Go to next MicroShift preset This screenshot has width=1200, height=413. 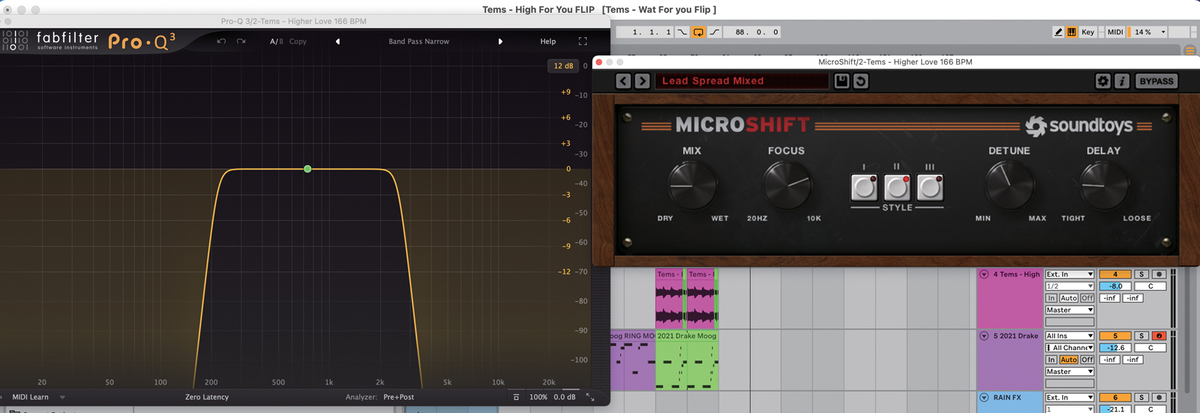coord(642,81)
